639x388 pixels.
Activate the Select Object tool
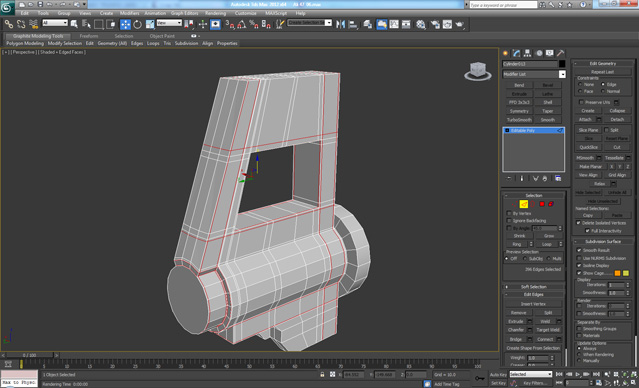[74, 24]
